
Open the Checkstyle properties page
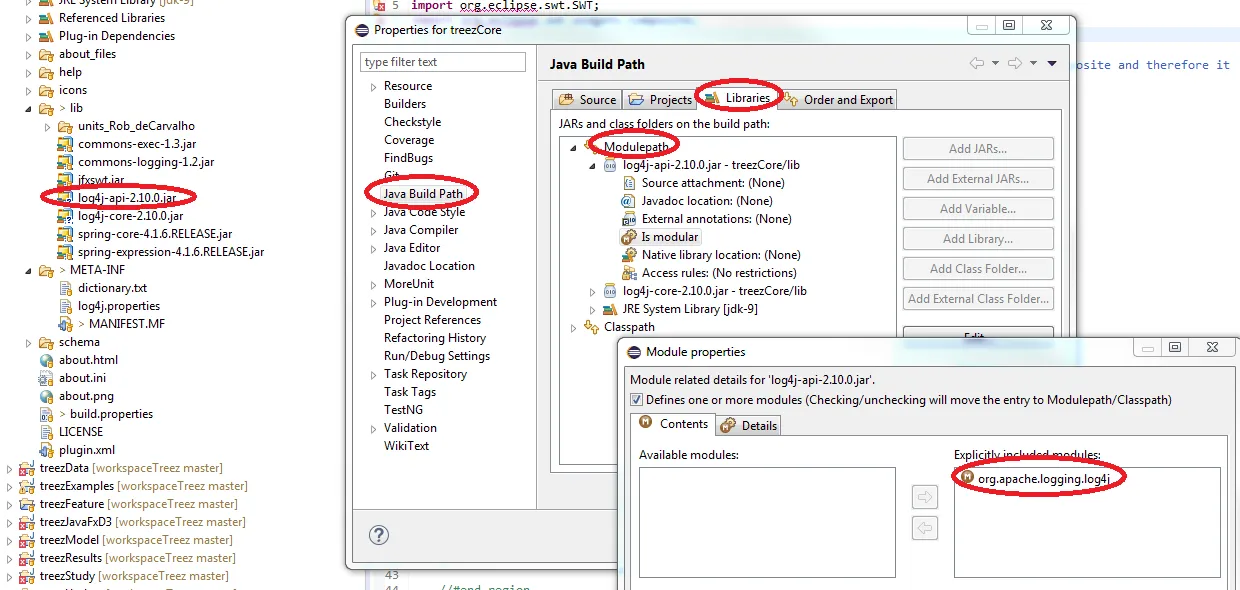[x=412, y=122]
